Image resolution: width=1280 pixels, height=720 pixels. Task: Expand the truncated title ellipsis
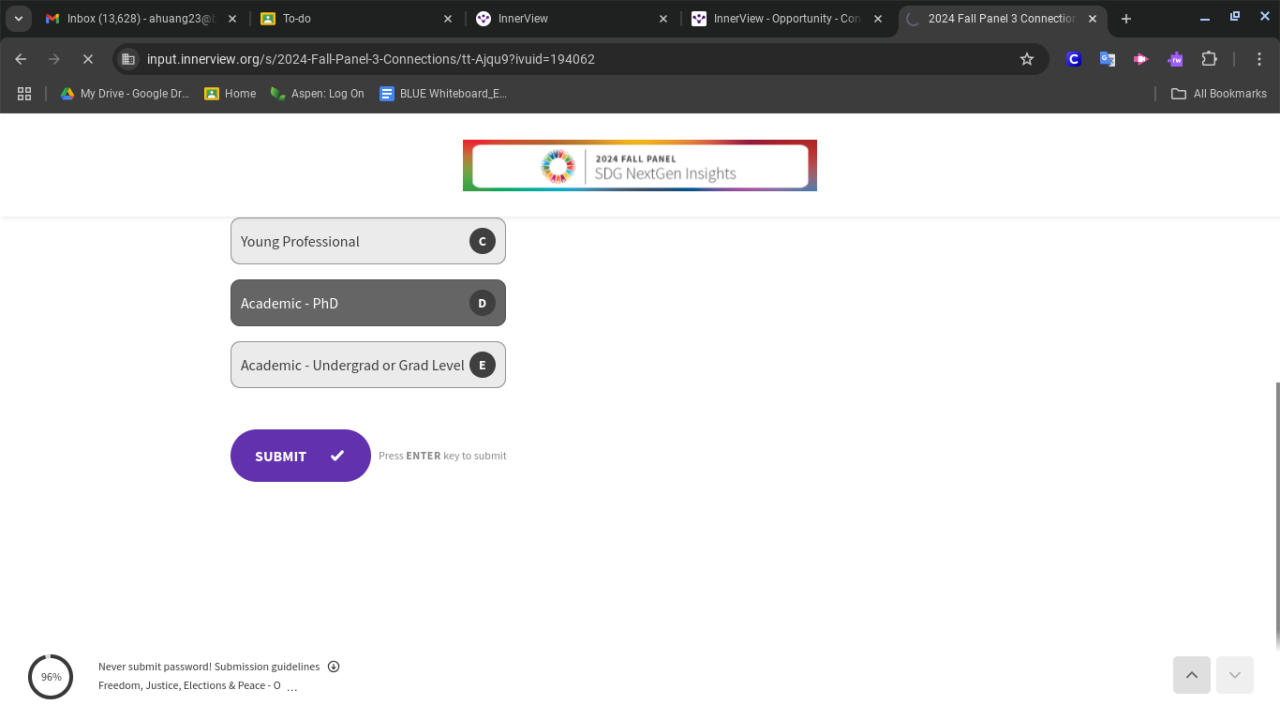(x=292, y=687)
